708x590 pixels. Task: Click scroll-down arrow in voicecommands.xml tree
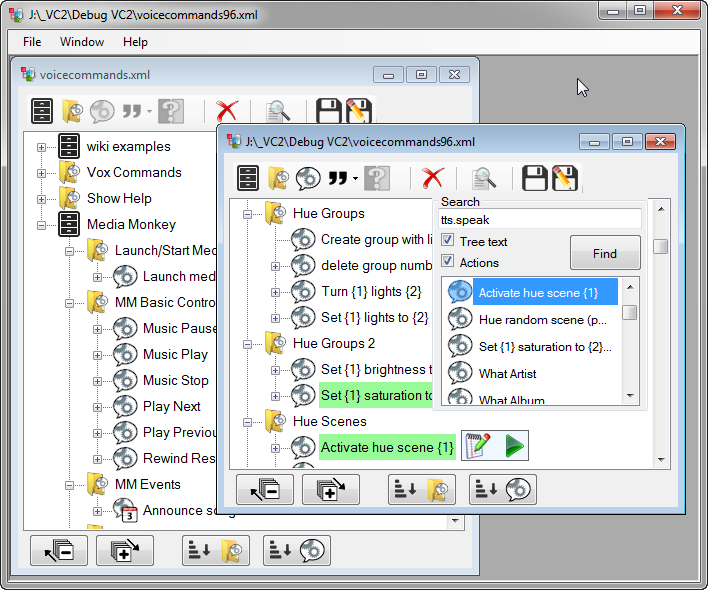pyautogui.click(x=455, y=520)
